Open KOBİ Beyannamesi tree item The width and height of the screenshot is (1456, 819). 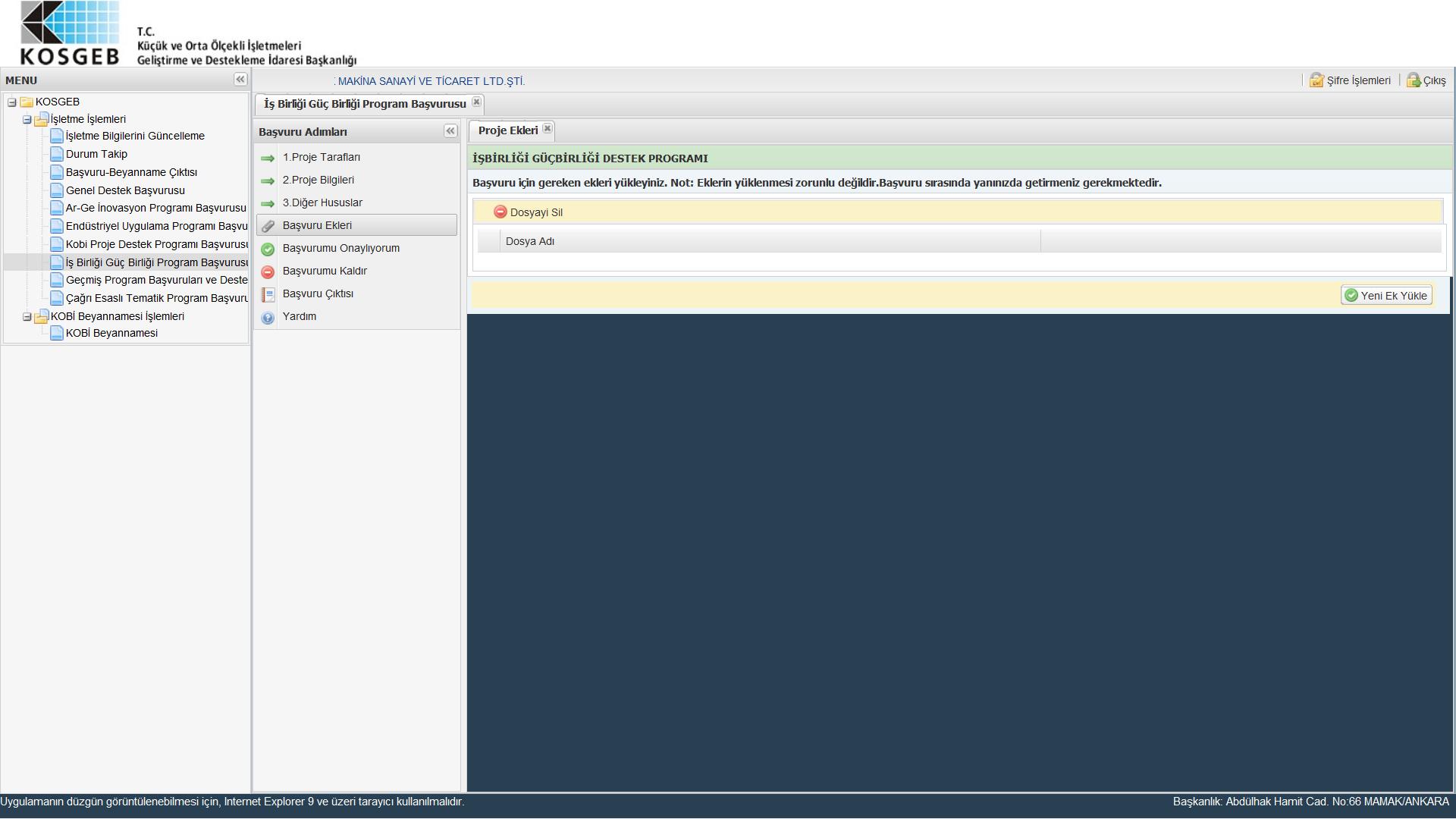(111, 333)
